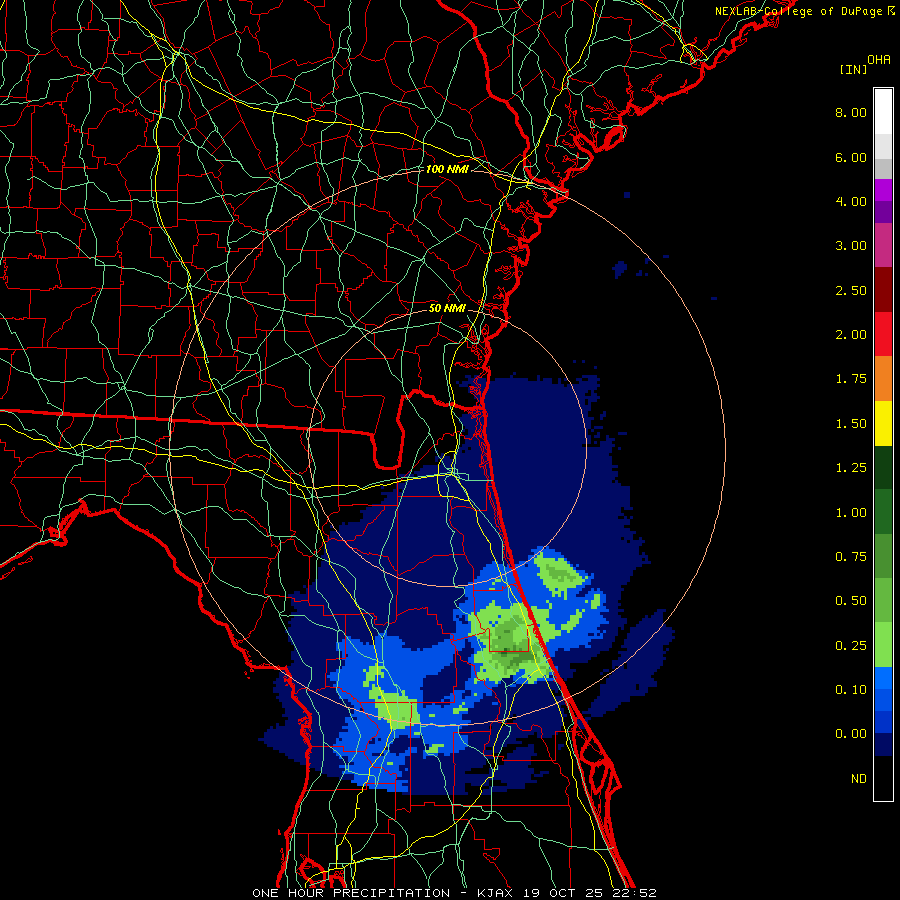Click the 8.00 legend value
The image size is (900, 900).
click(851, 112)
